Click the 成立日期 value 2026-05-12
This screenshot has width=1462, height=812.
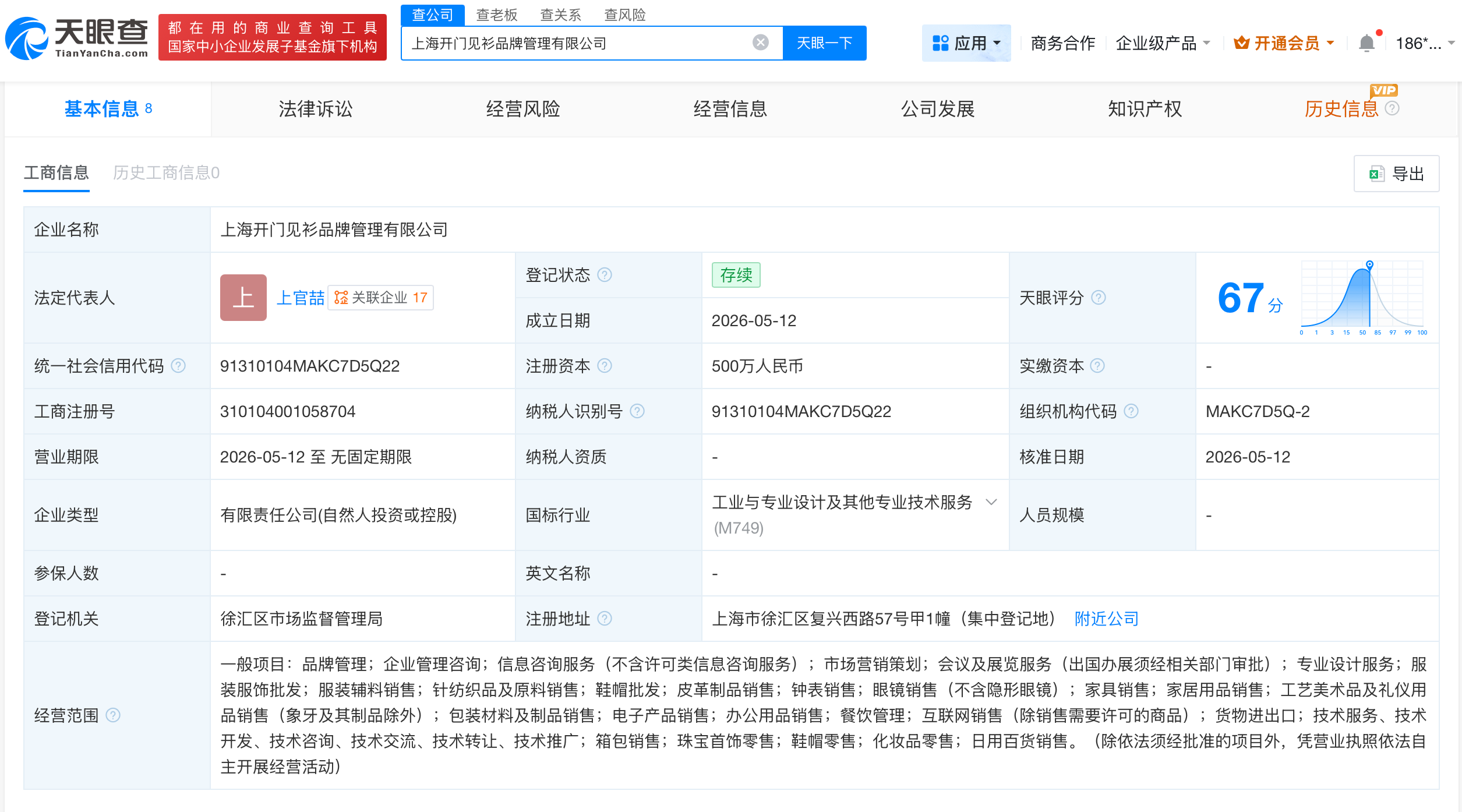[x=754, y=320]
